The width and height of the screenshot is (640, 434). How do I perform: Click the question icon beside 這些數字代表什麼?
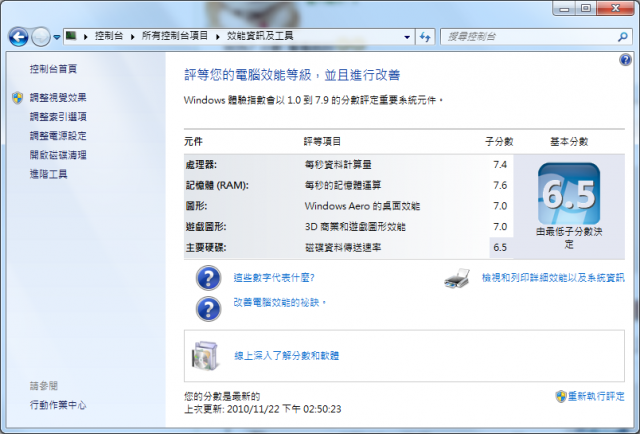(x=209, y=278)
